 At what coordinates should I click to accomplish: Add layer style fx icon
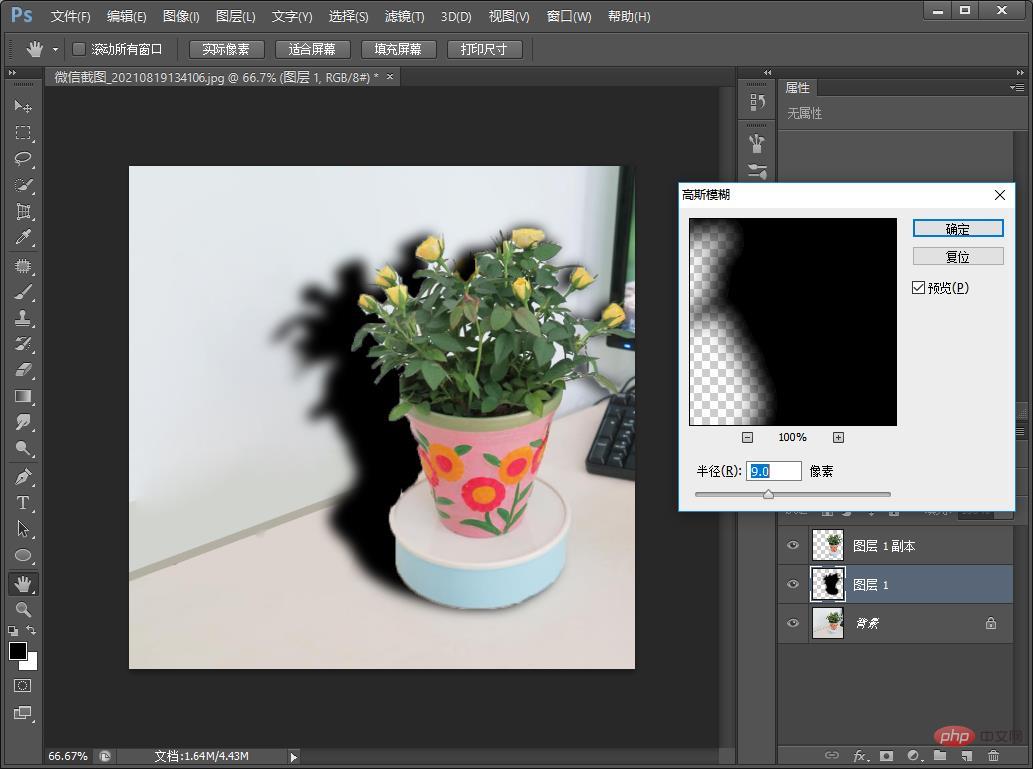click(860, 755)
